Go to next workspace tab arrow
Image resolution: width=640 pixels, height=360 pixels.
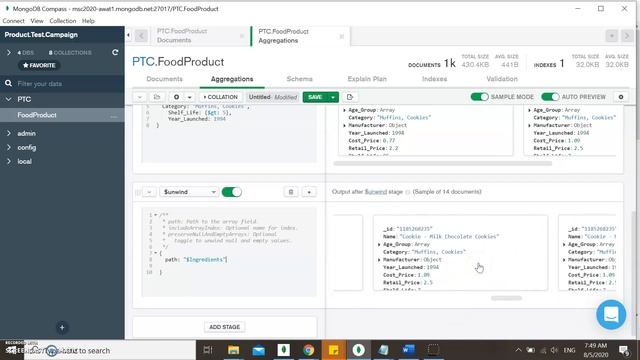(627, 36)
